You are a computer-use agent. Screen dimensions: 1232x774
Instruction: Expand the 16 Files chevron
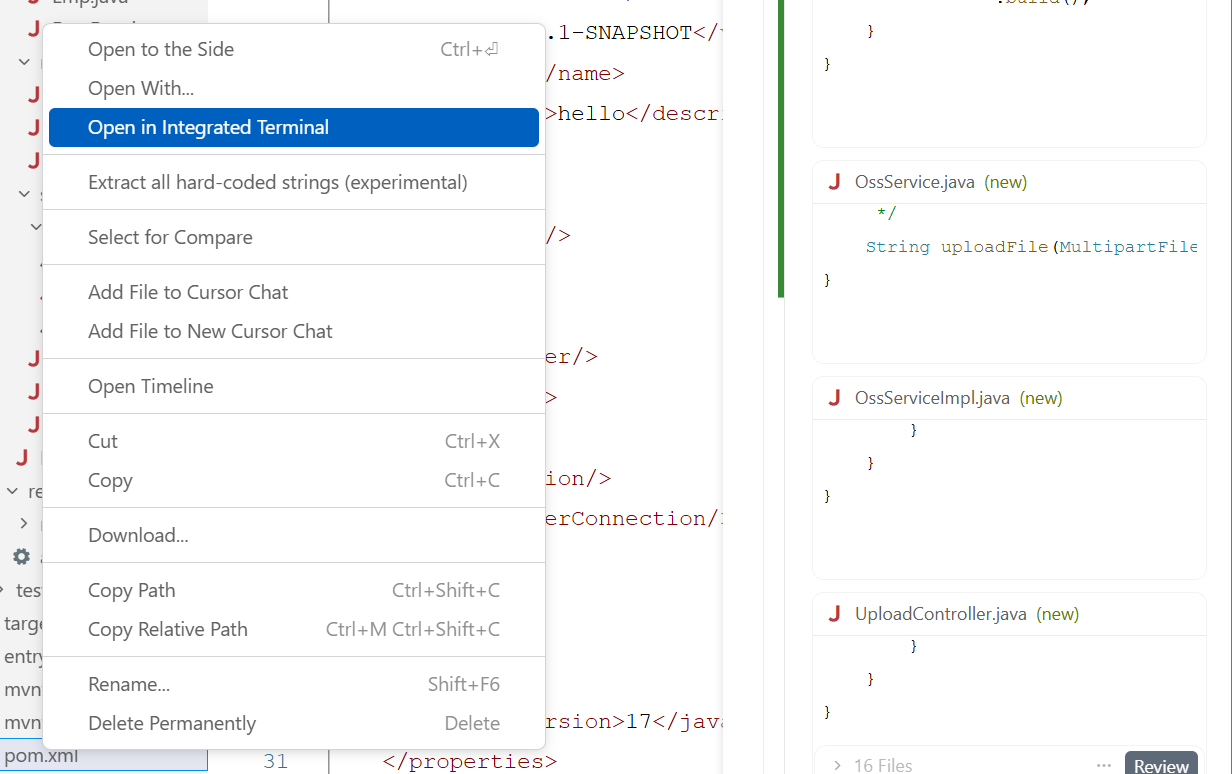[837, 765]
